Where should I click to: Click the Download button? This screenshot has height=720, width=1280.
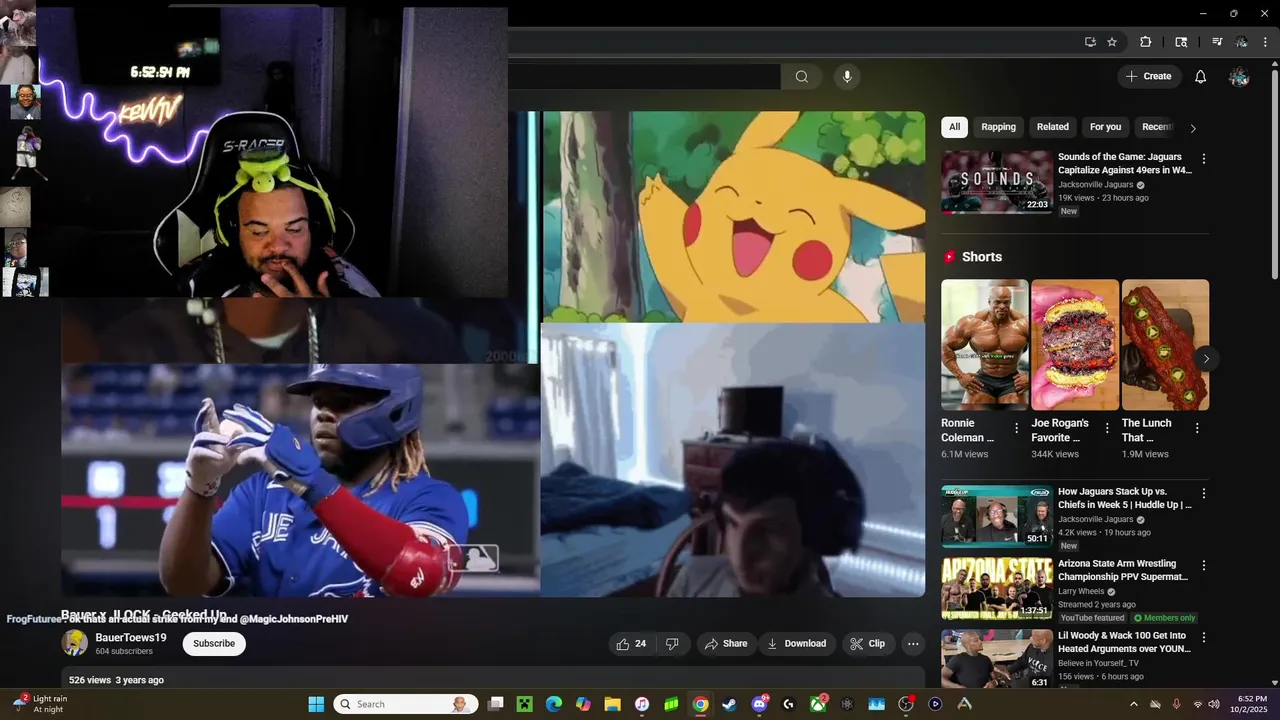[x=797, y=644]
